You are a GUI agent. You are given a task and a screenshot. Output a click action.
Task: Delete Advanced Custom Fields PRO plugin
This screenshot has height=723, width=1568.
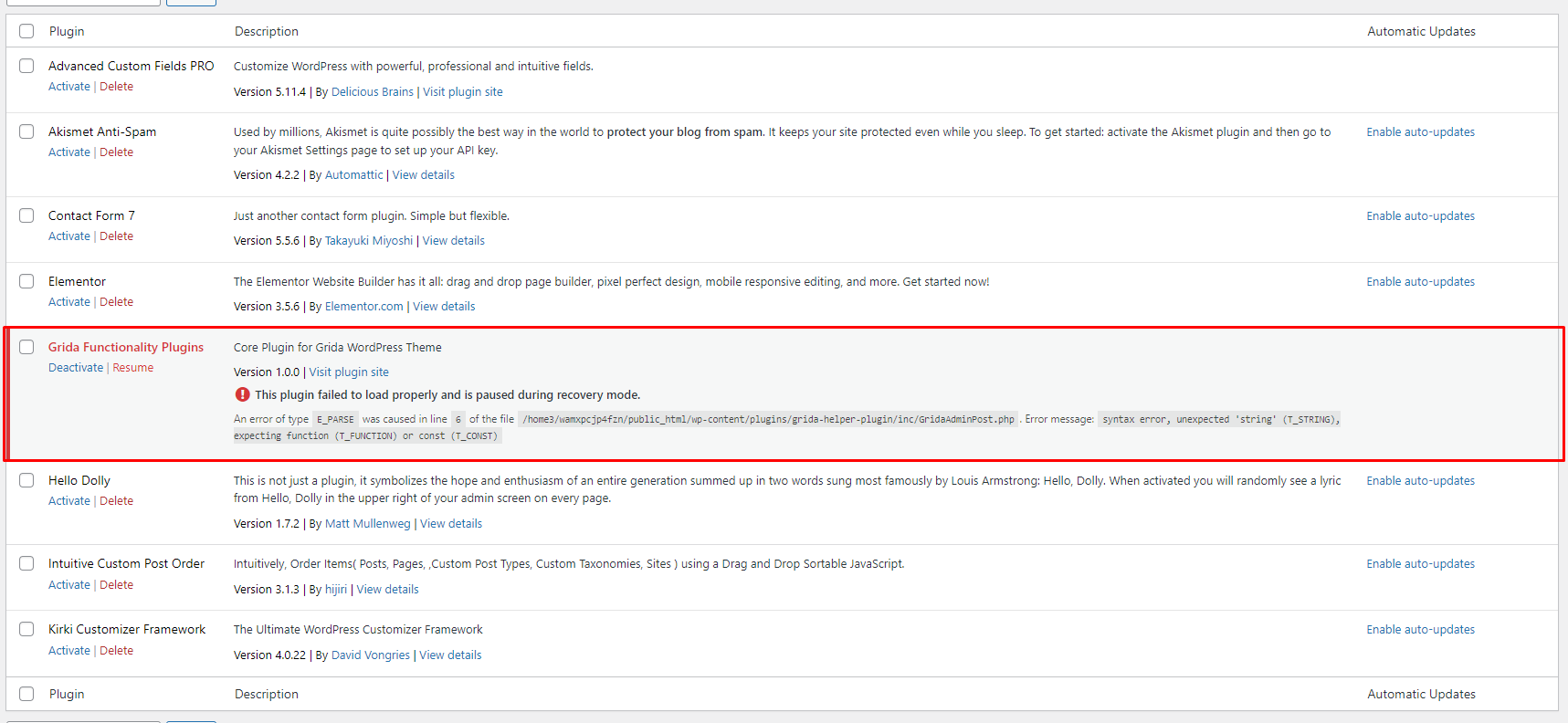[116, 87]
